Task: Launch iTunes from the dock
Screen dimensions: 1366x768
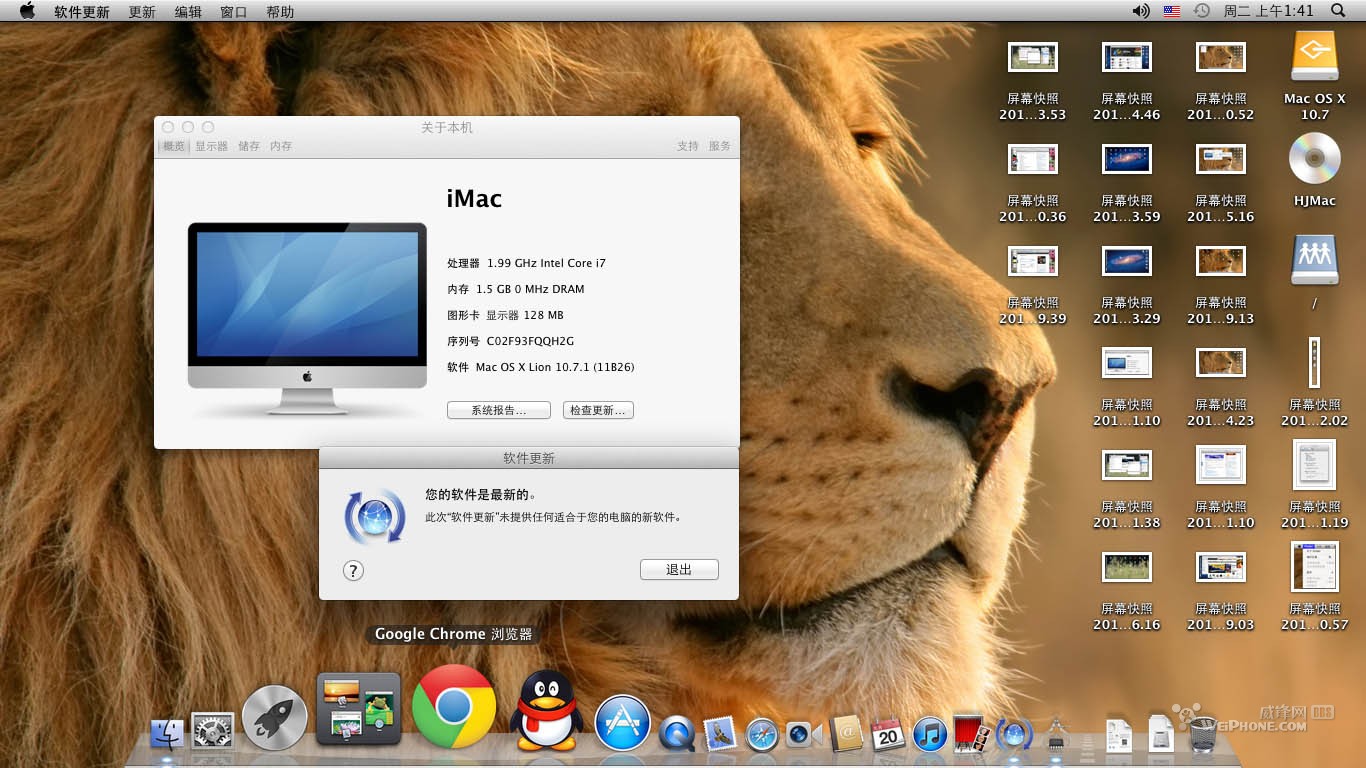Action: click(930, 735)
